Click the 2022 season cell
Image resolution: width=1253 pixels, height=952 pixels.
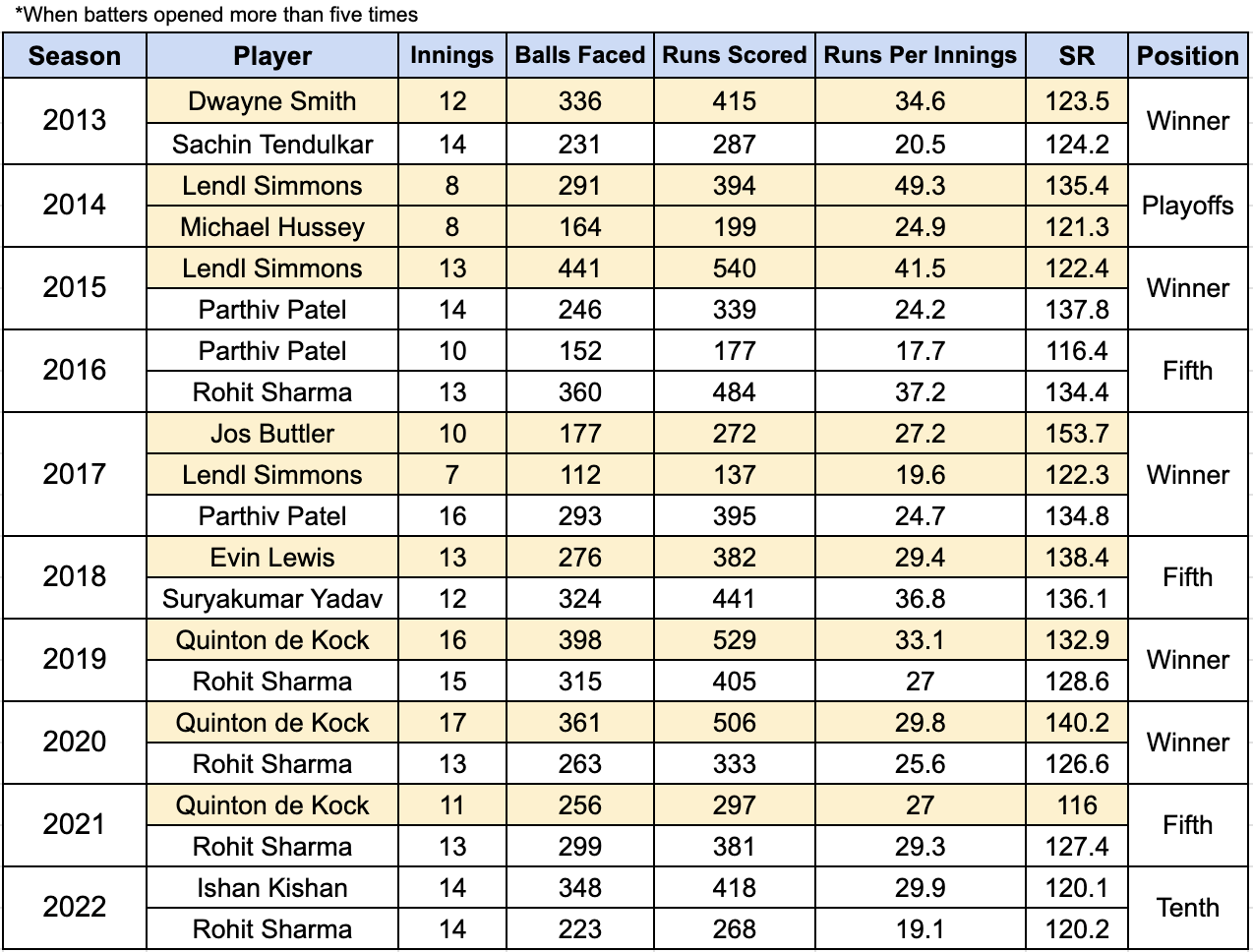(x=75, y=908)
